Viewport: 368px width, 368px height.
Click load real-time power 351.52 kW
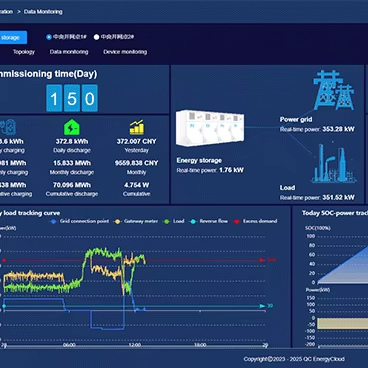(x=338, y=197)
